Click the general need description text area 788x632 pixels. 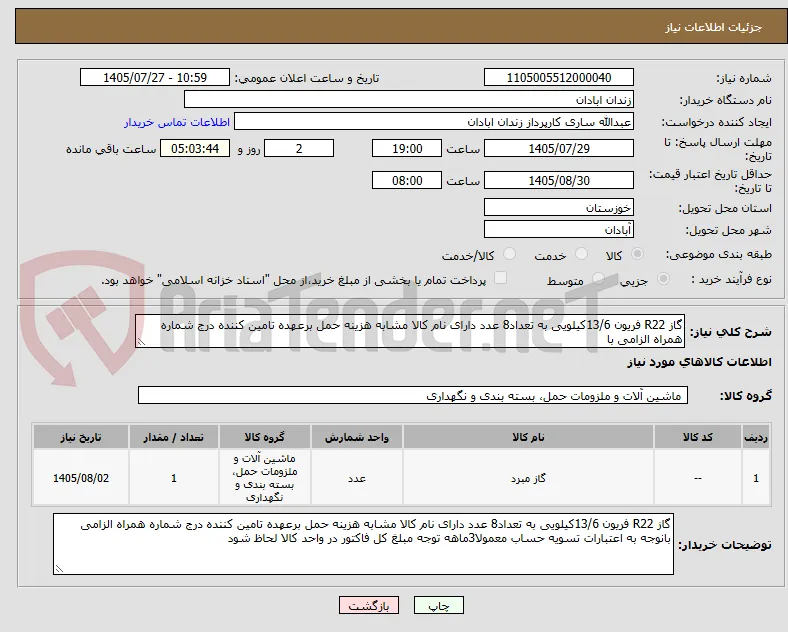coord(410,332)
